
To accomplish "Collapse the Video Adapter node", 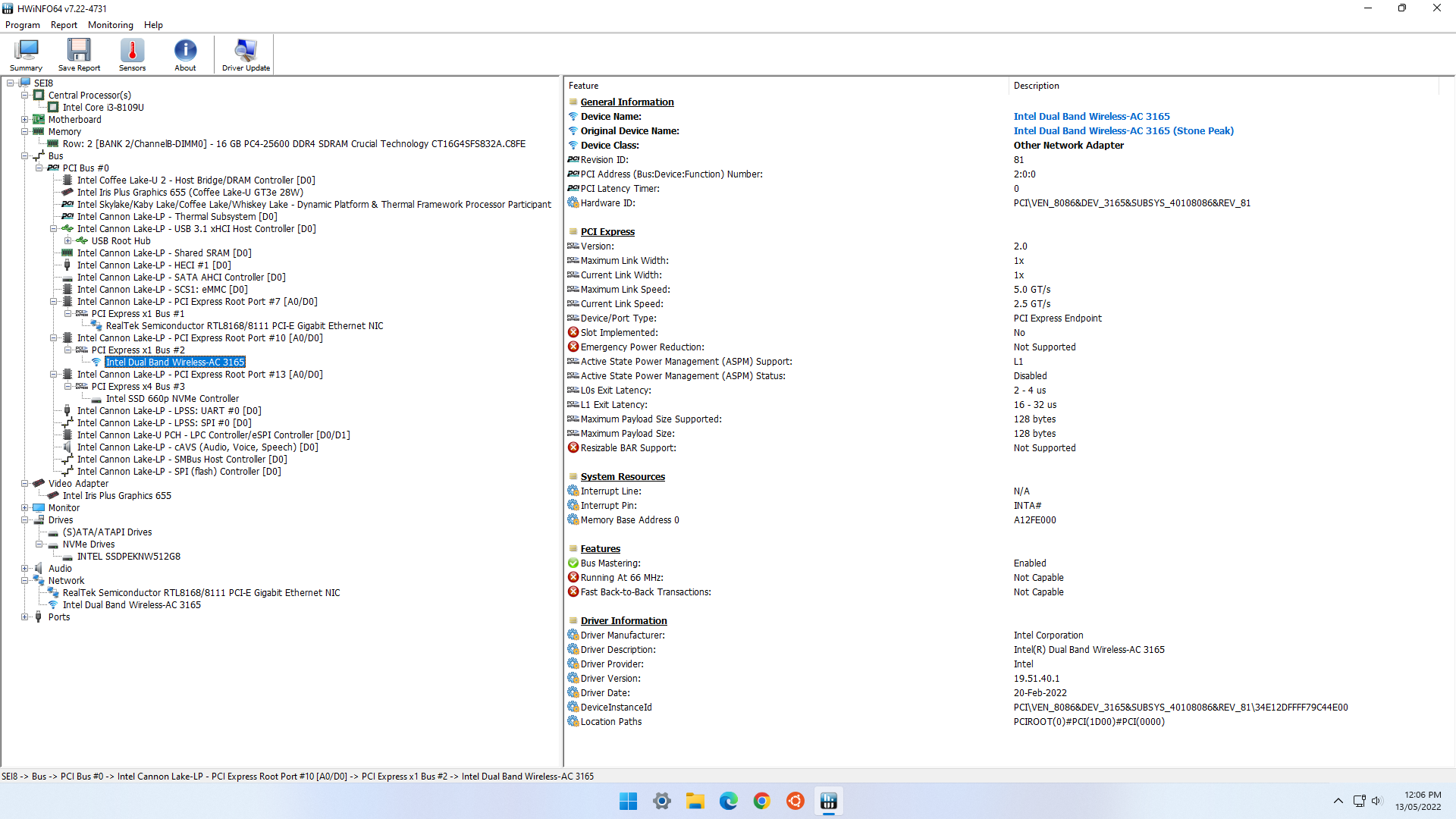I will pyautogui.click(x=25, y=484).
